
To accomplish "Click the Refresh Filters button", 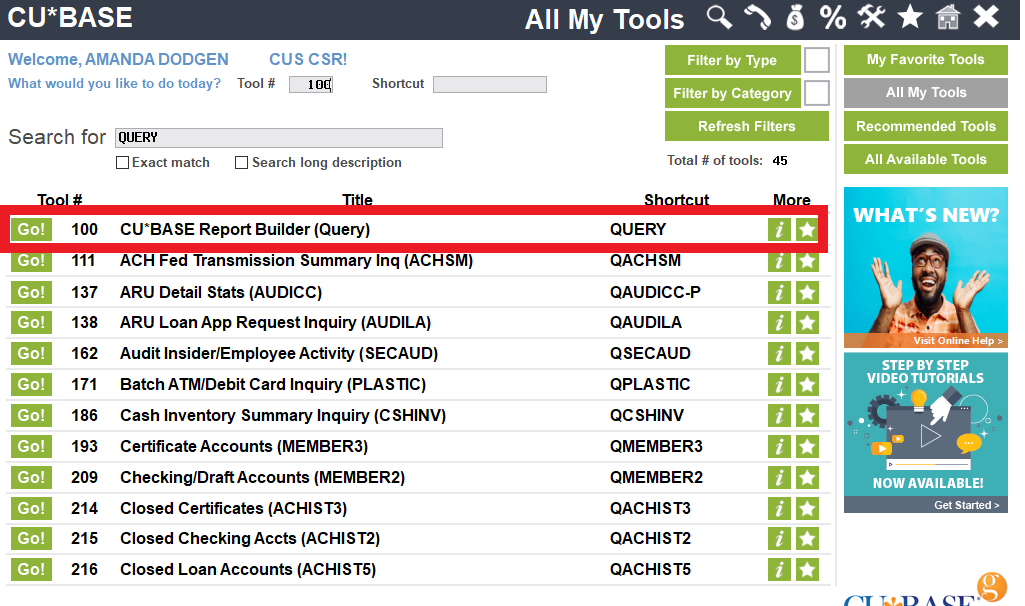I will pyautogui.click(x=747, y=126).
